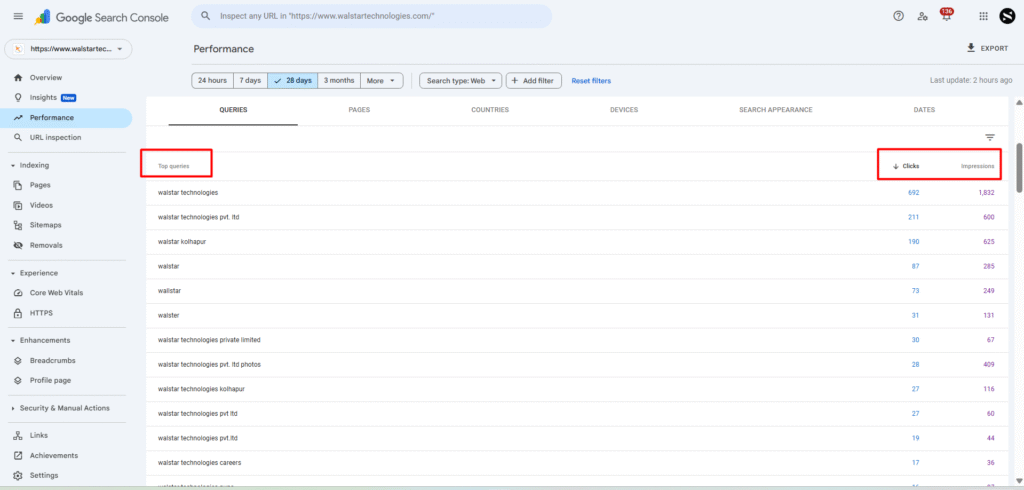Select "walstar technologies careers" query row
Viewport: 1024px width, 490px height.
(x=577, y=463)
